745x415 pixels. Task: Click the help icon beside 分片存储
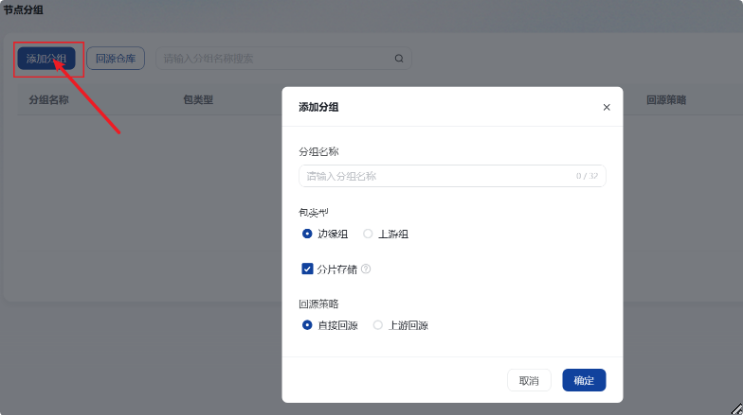coord(366,269)
